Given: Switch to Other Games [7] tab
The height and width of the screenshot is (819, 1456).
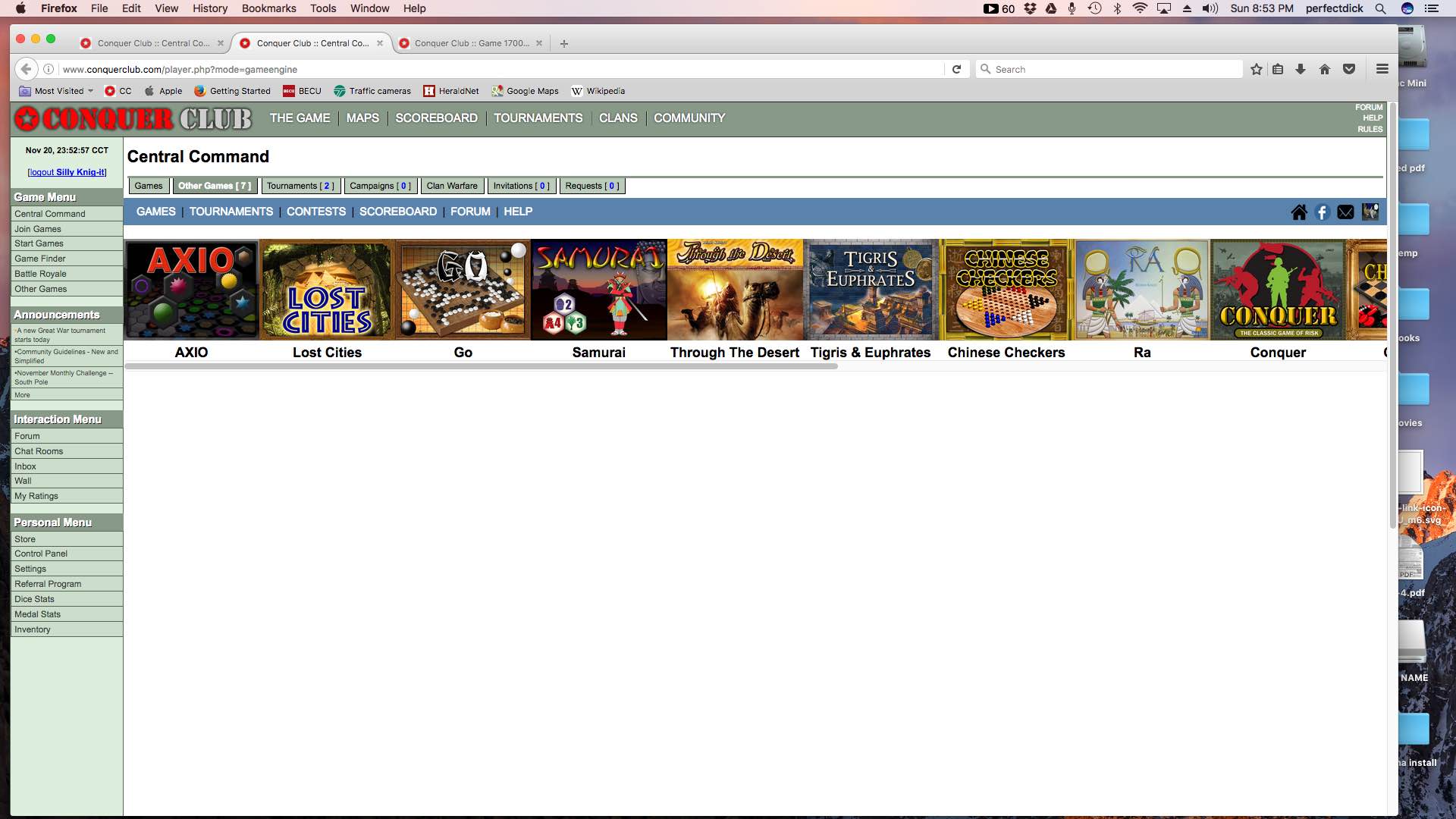Looking at the screenshot, I should pos(215,186).
